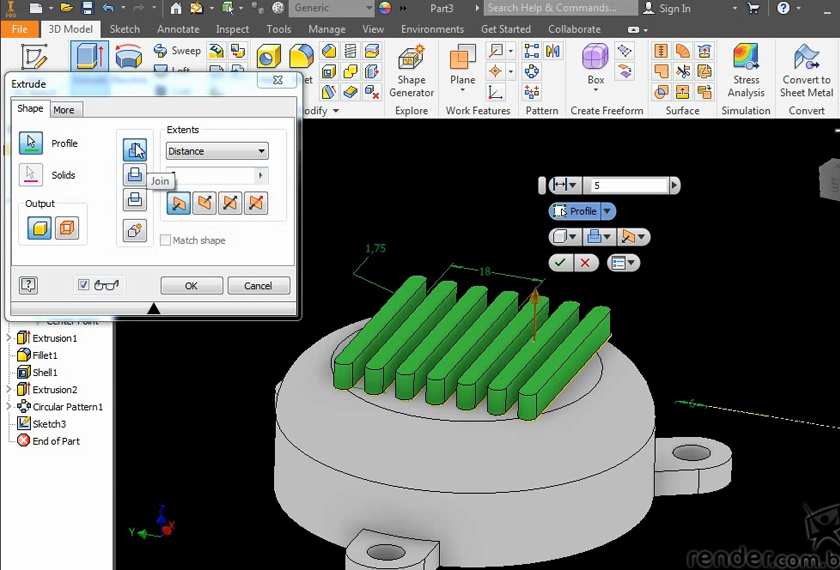Toggle the preview eyeglasses checkbox
840x570 pixels.
(84, 285)
